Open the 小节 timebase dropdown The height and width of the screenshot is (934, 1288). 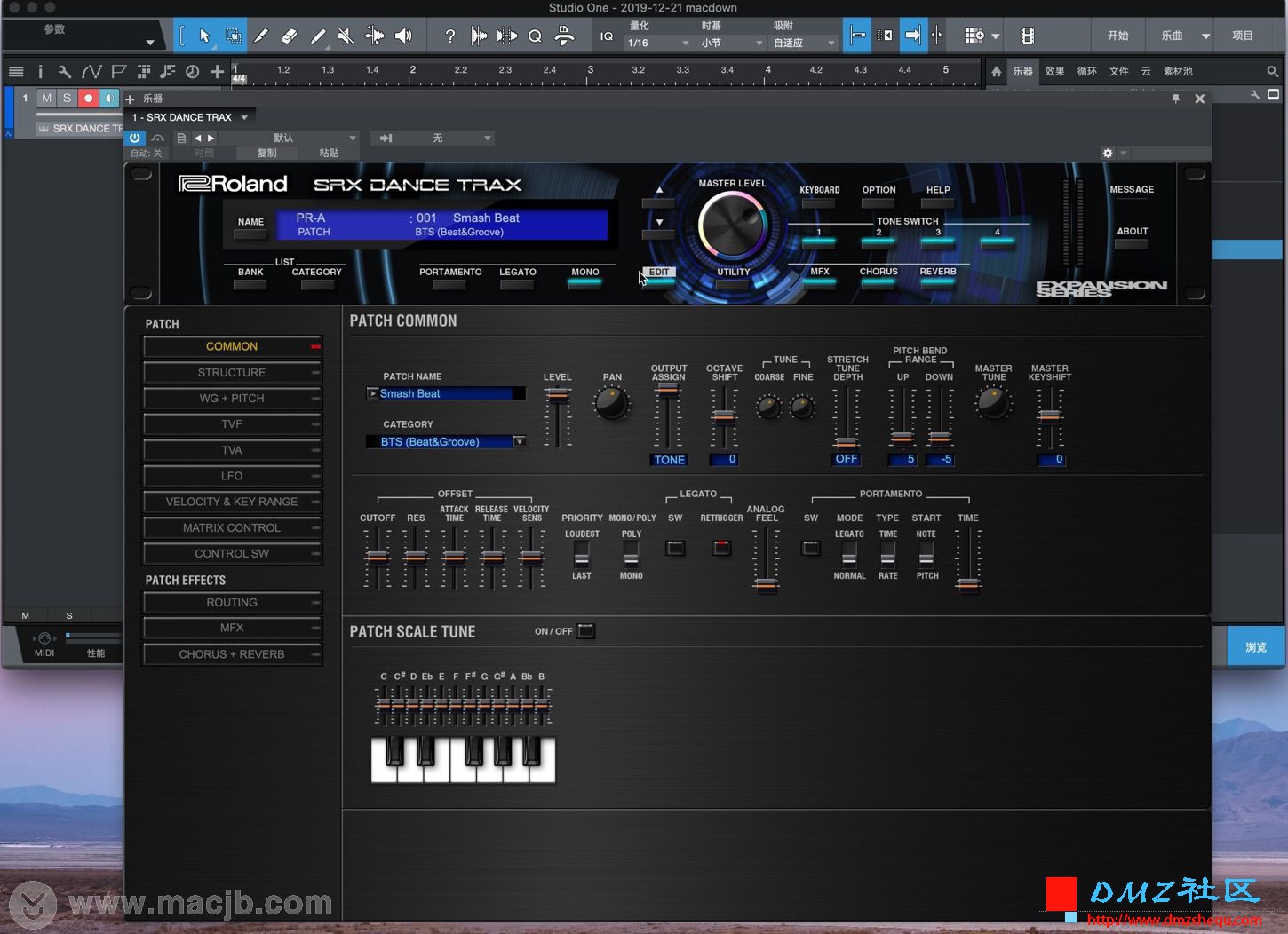tap(732, 43)
